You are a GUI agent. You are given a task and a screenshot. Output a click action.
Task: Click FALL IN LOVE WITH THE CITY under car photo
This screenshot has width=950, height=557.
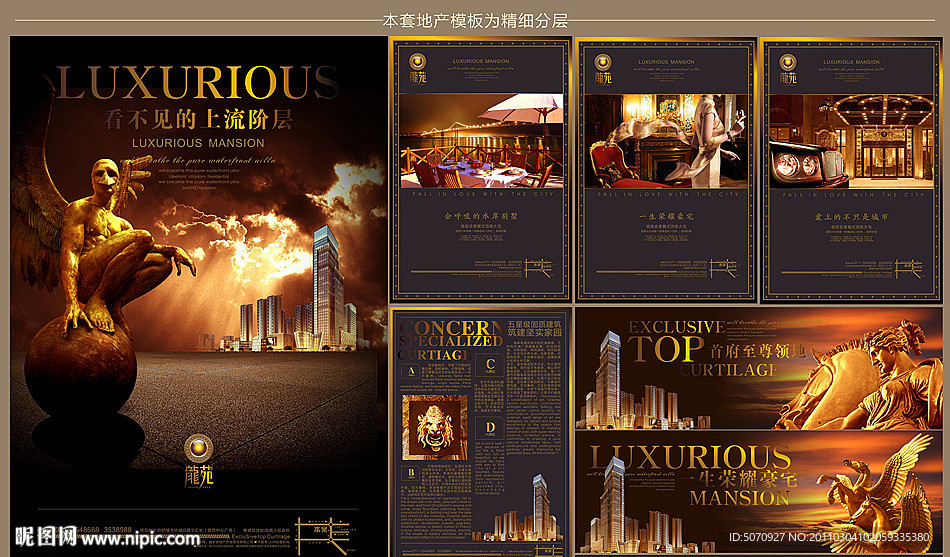pyautogui.click(x=853, y=195)
